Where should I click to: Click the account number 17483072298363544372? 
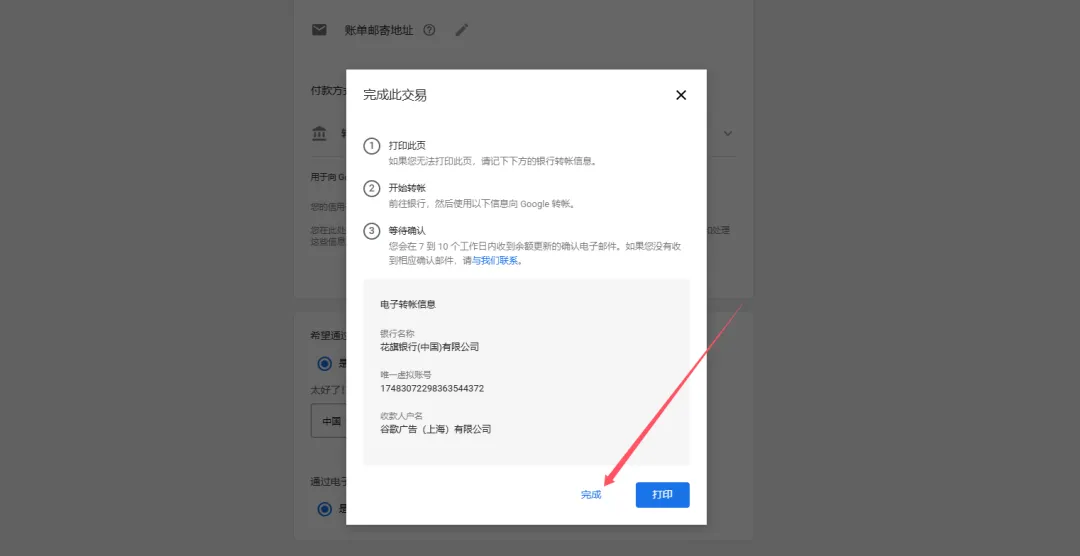tap(432, 389)
